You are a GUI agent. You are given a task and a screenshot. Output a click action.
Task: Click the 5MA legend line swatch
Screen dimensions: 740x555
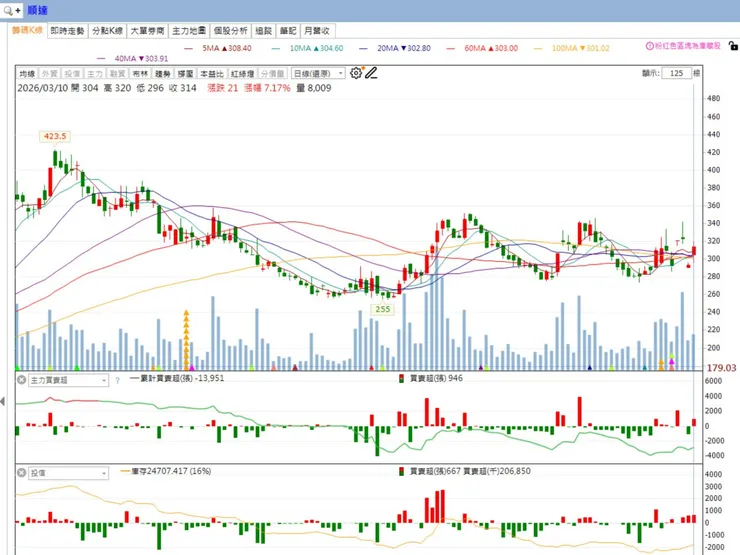pos(189,48)
